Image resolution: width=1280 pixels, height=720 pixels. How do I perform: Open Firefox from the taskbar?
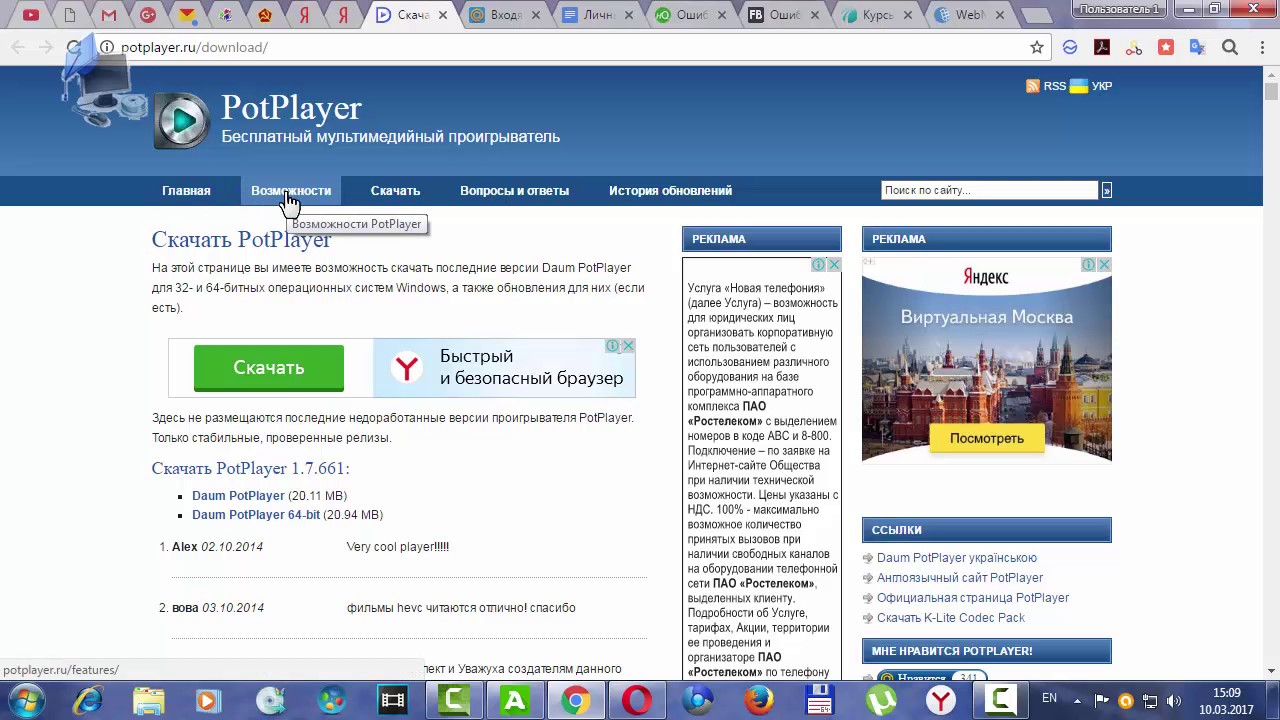759,700
